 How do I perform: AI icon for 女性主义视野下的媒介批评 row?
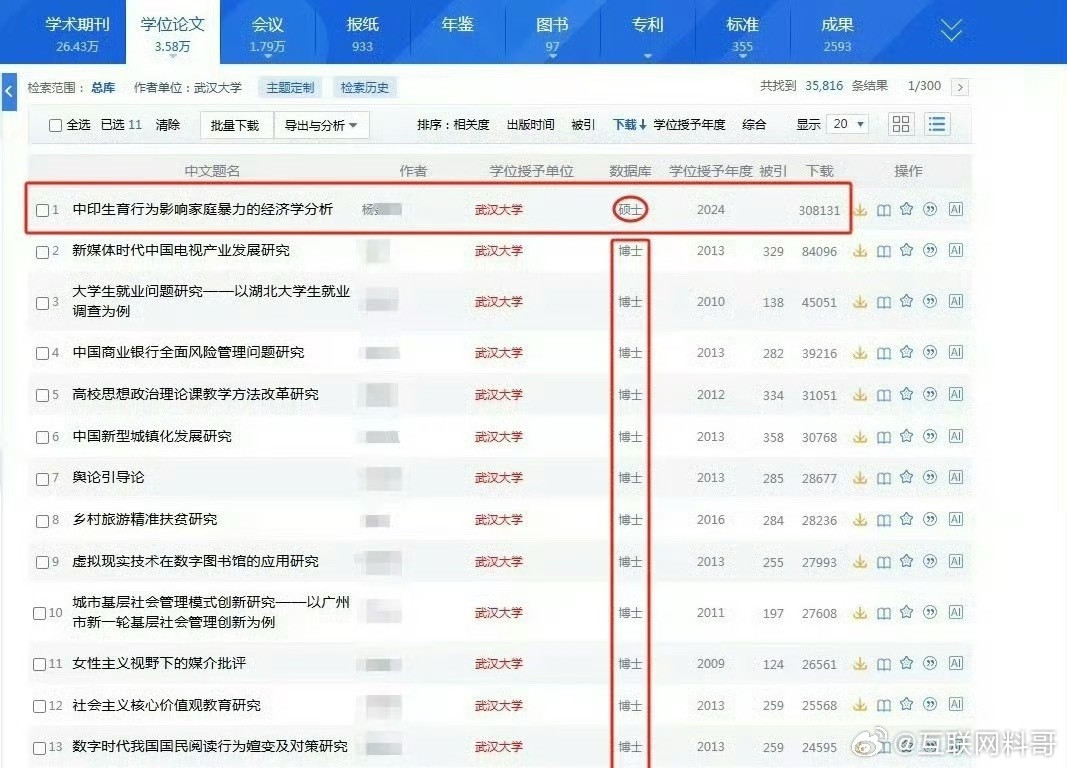click(956, 663)
